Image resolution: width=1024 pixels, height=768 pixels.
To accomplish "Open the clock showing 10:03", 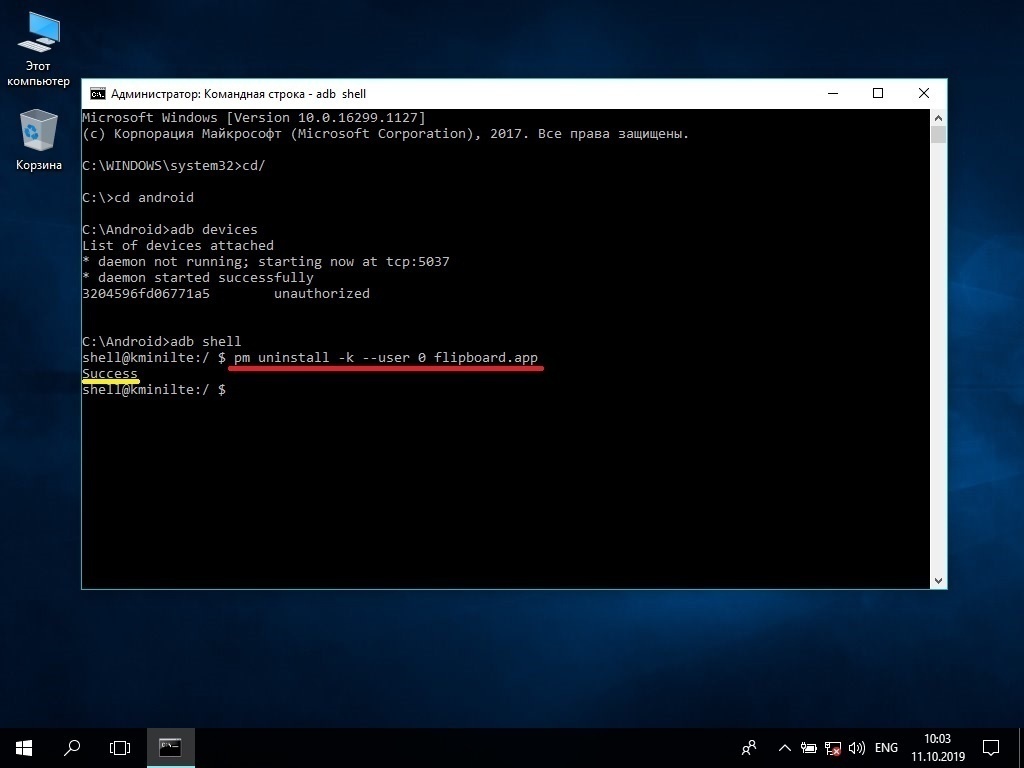I will coord(938,748).
